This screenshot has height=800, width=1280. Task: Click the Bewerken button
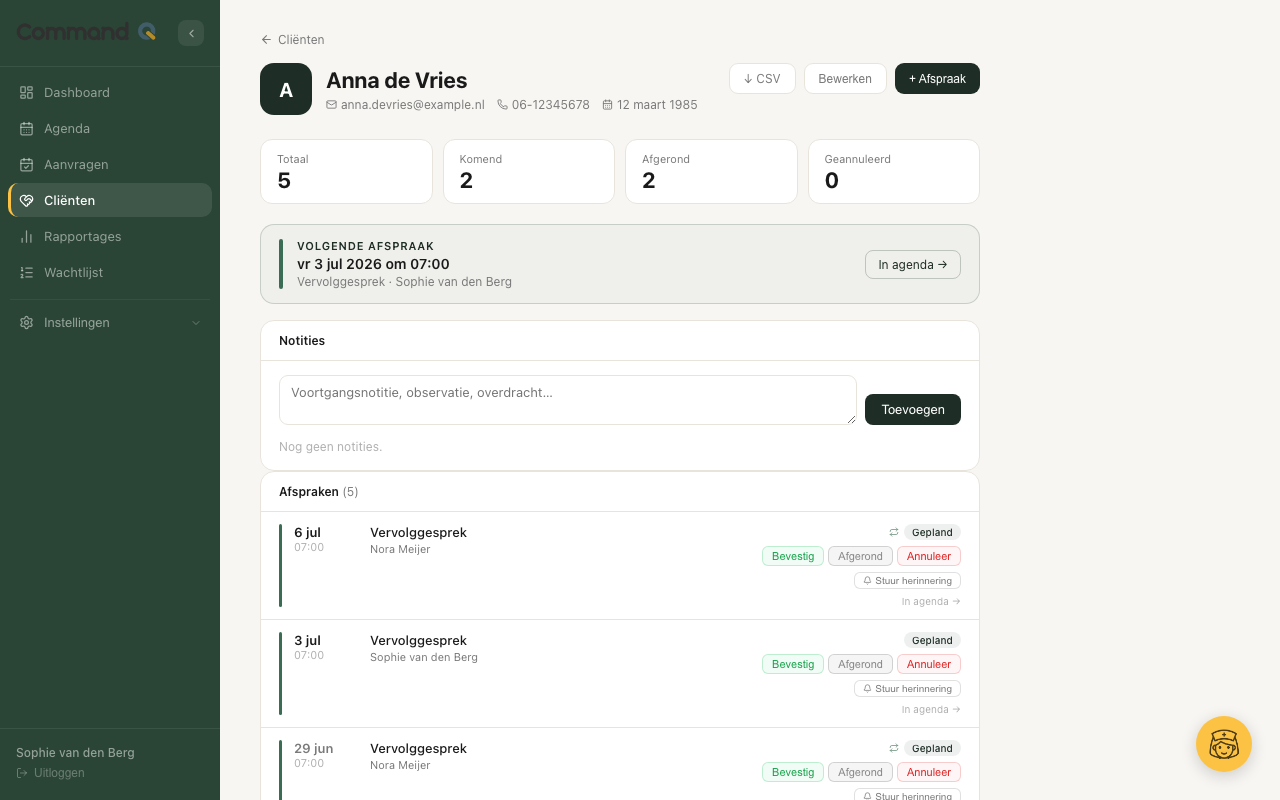click(x=845, y=78)
